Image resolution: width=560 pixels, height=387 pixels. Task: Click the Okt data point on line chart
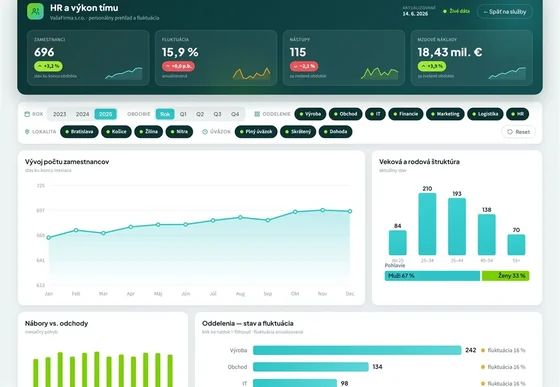(x=295, y=212)
